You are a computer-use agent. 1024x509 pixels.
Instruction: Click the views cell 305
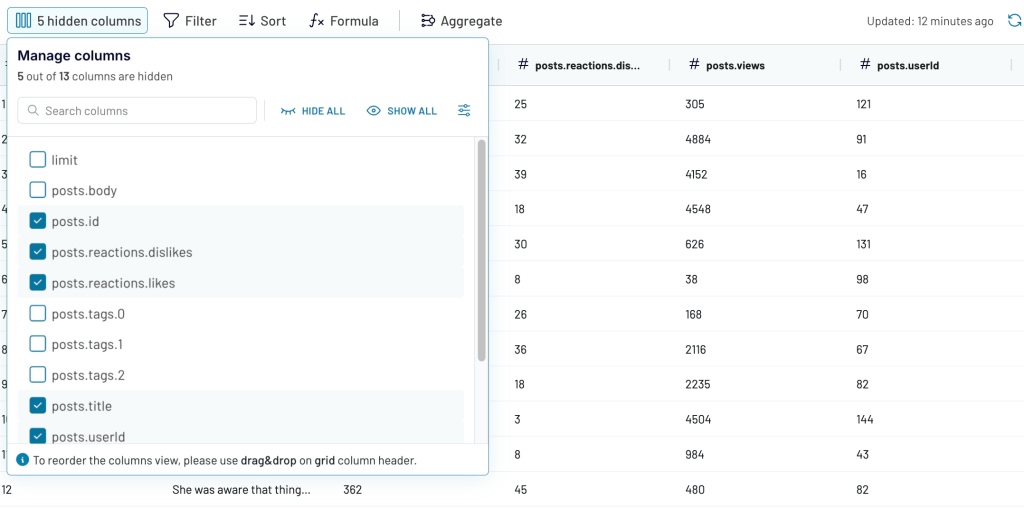click(695, 104)
